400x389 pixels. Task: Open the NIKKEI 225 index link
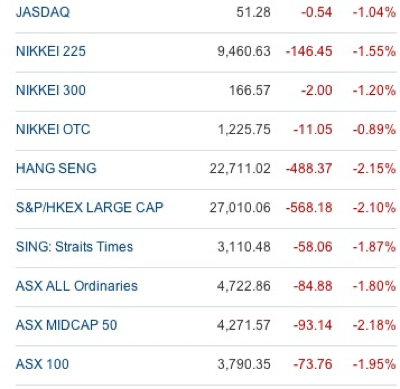click(51, 51)
